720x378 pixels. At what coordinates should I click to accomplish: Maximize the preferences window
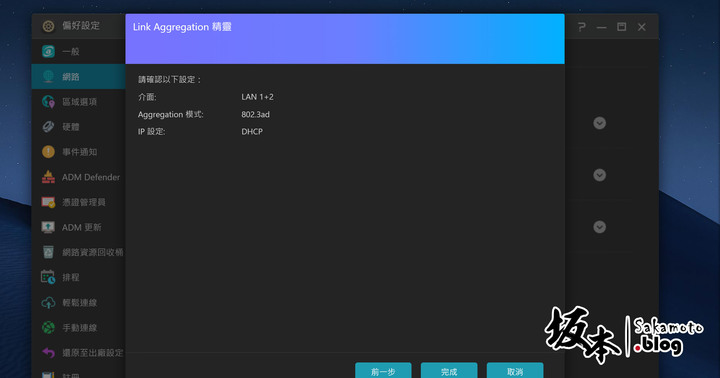[621, 27]
